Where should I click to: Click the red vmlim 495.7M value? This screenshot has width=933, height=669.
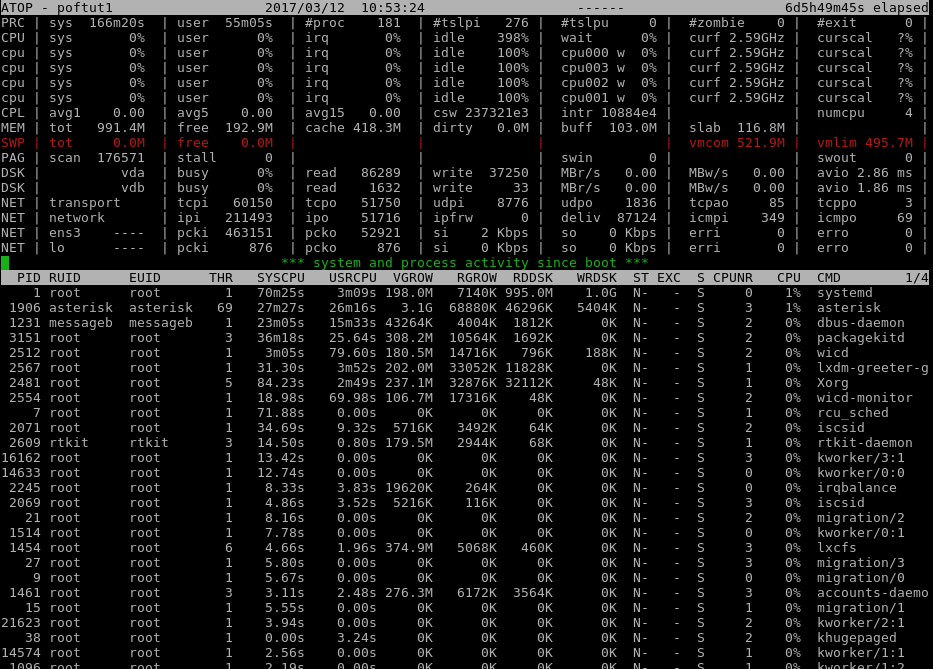tap(865, 143)
